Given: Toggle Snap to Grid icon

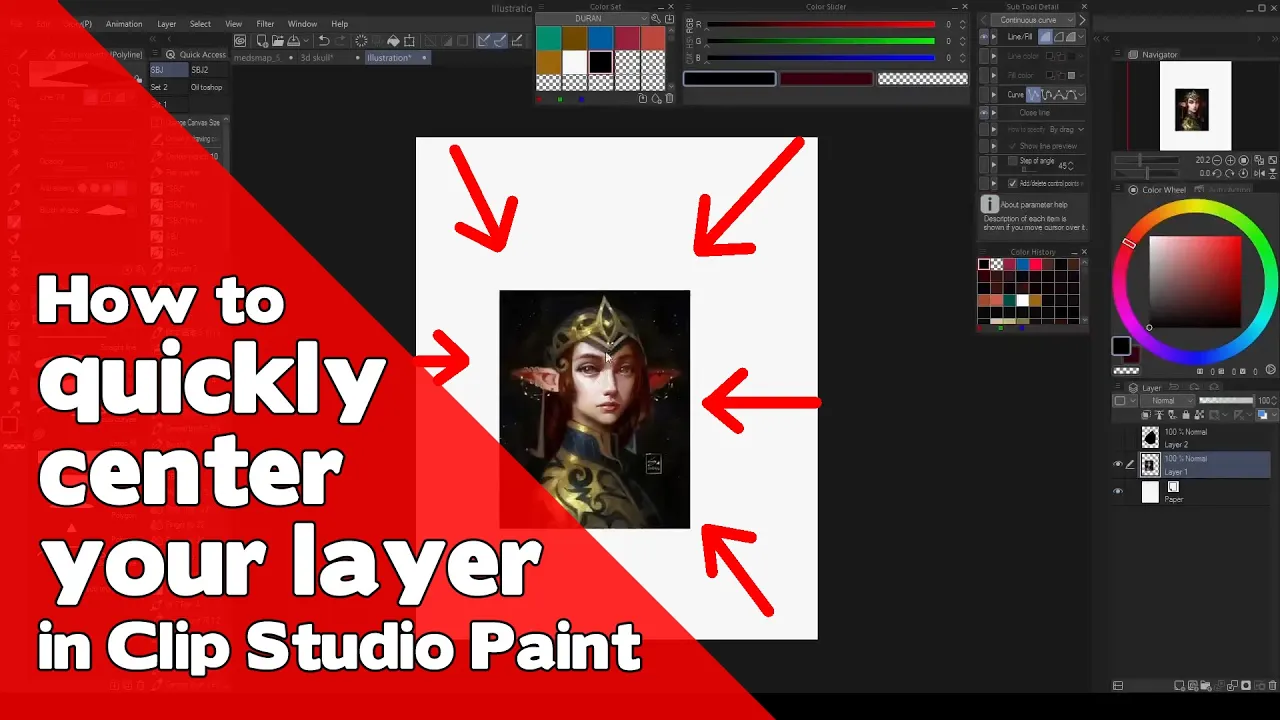Looking at the screenshot, I should pyautogui.click(x=515, y=41).
